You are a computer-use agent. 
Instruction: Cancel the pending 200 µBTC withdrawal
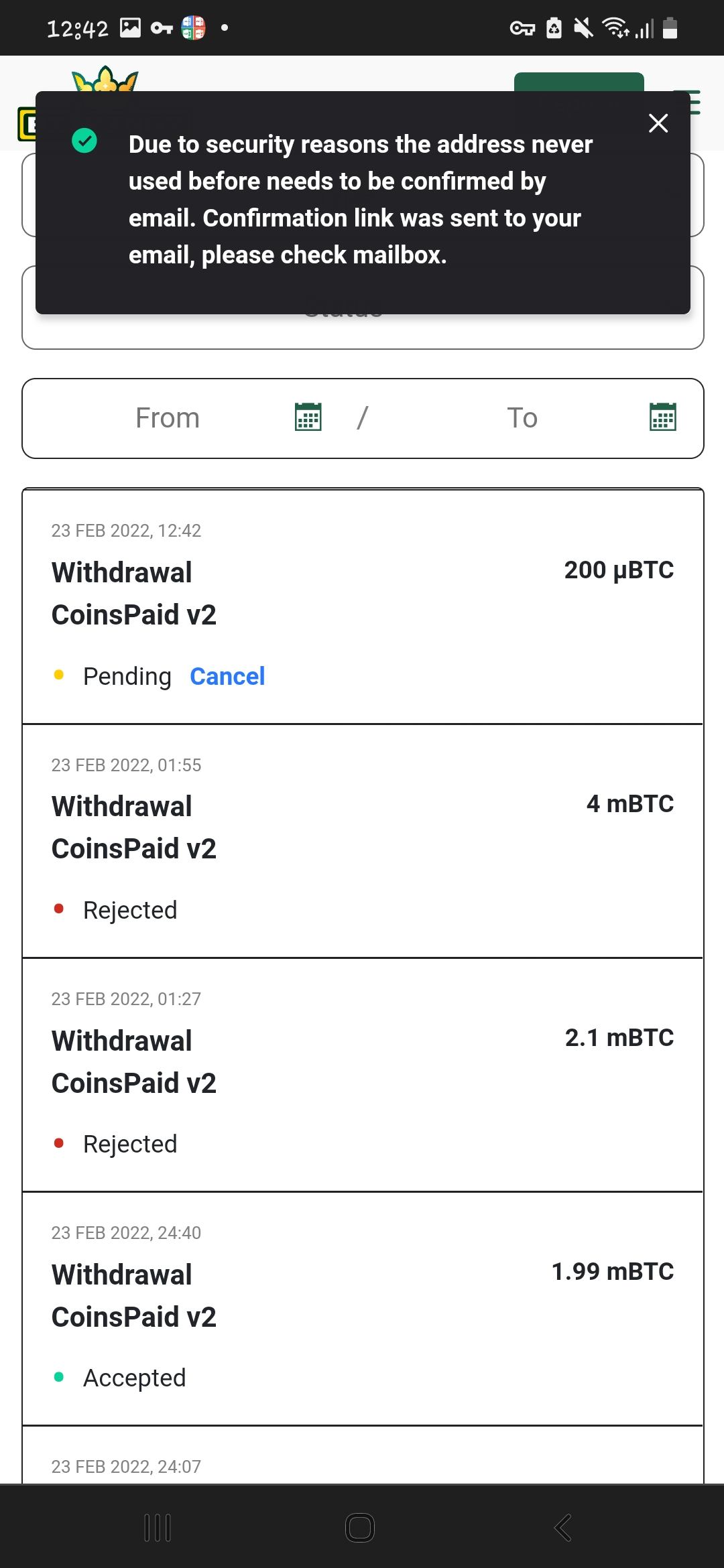tap(227, 677)
